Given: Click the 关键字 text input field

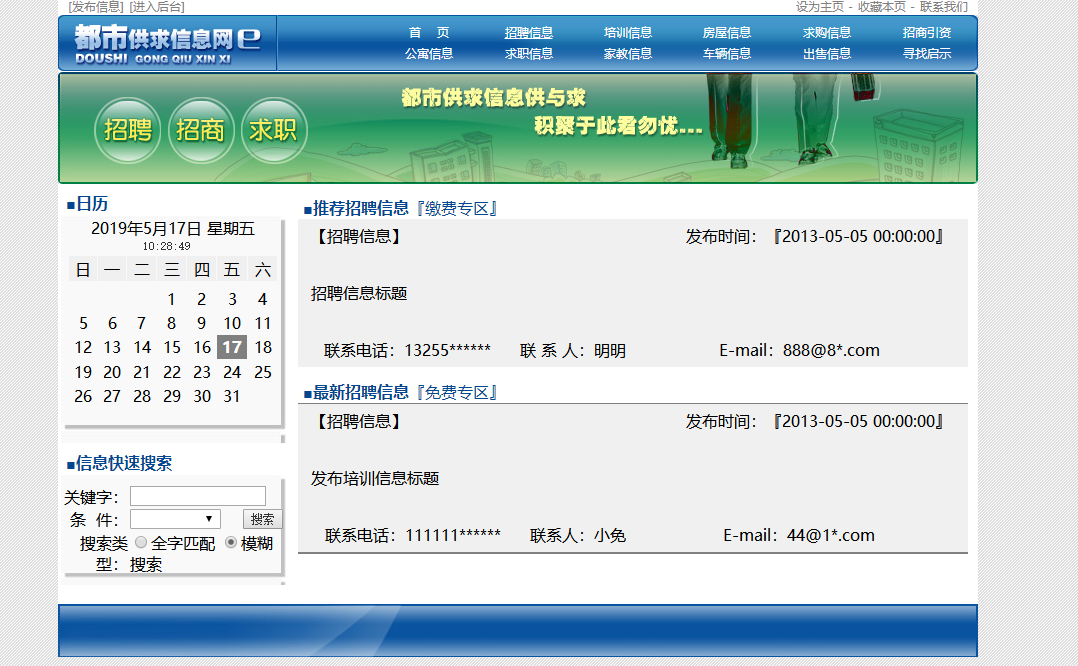Looking at the screenshot, I should [x=198, y=496].
